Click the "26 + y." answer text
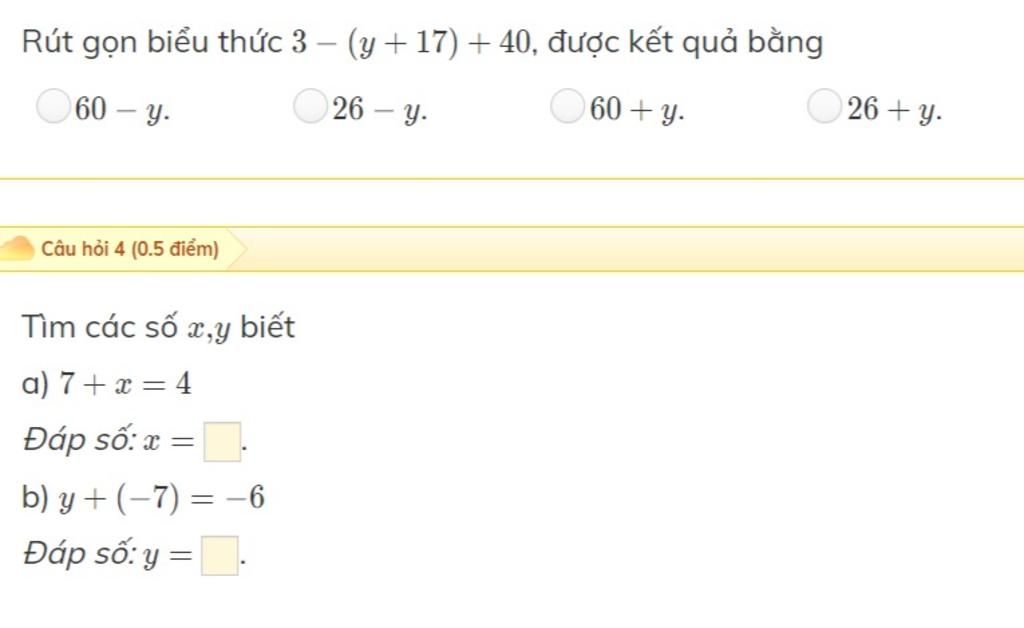 pyautogui.click(x=894, y=109)
